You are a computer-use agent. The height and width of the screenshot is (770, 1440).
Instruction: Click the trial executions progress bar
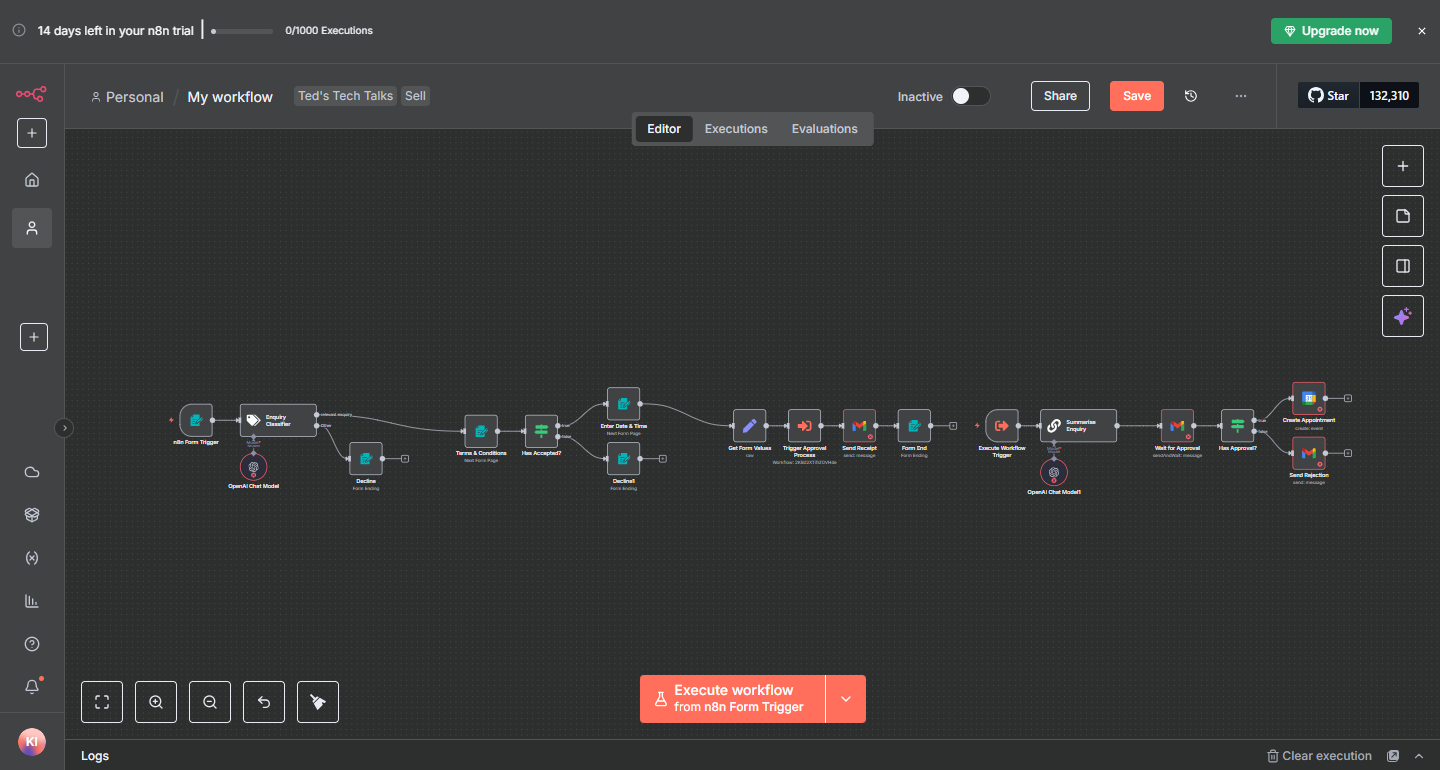click(242, 31)
